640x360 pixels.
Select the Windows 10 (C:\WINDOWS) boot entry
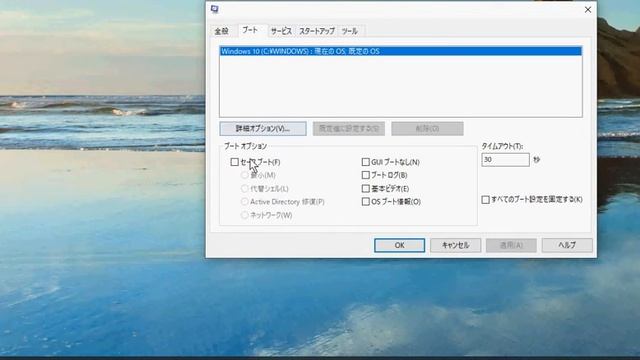(400, 51)
